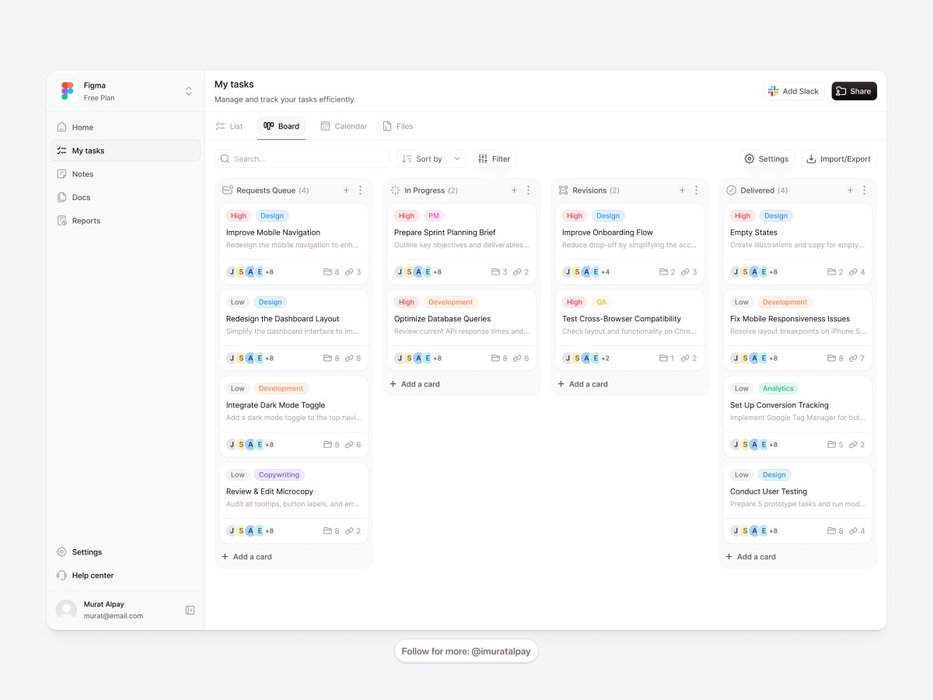Image resolution: width=933 pixels, height=700 pixels.
Task: Click Add a card under In Progress
Action: coord(414,384)
